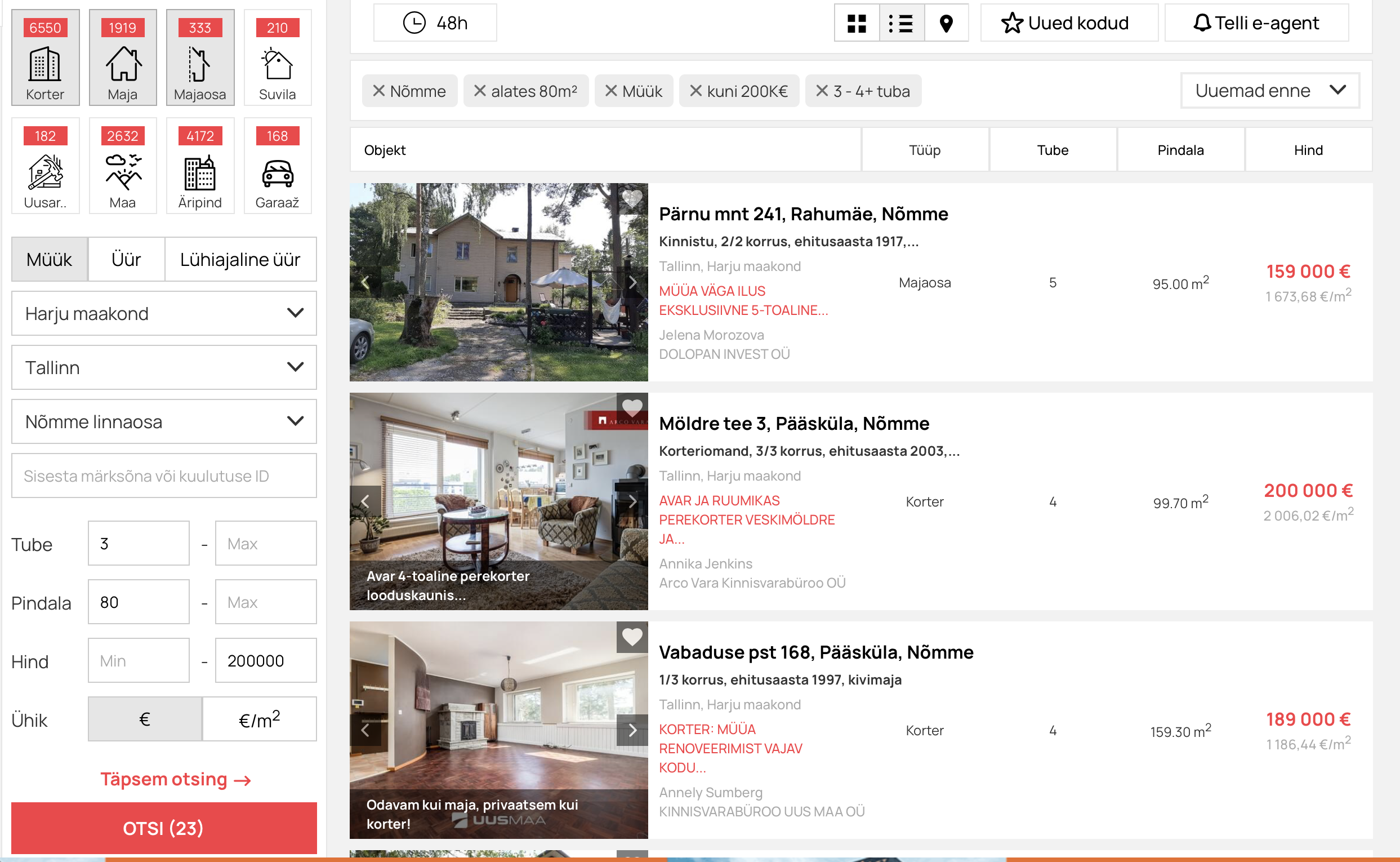Select the Garaaž category icon
The image size is (1400, 862).
278,166
